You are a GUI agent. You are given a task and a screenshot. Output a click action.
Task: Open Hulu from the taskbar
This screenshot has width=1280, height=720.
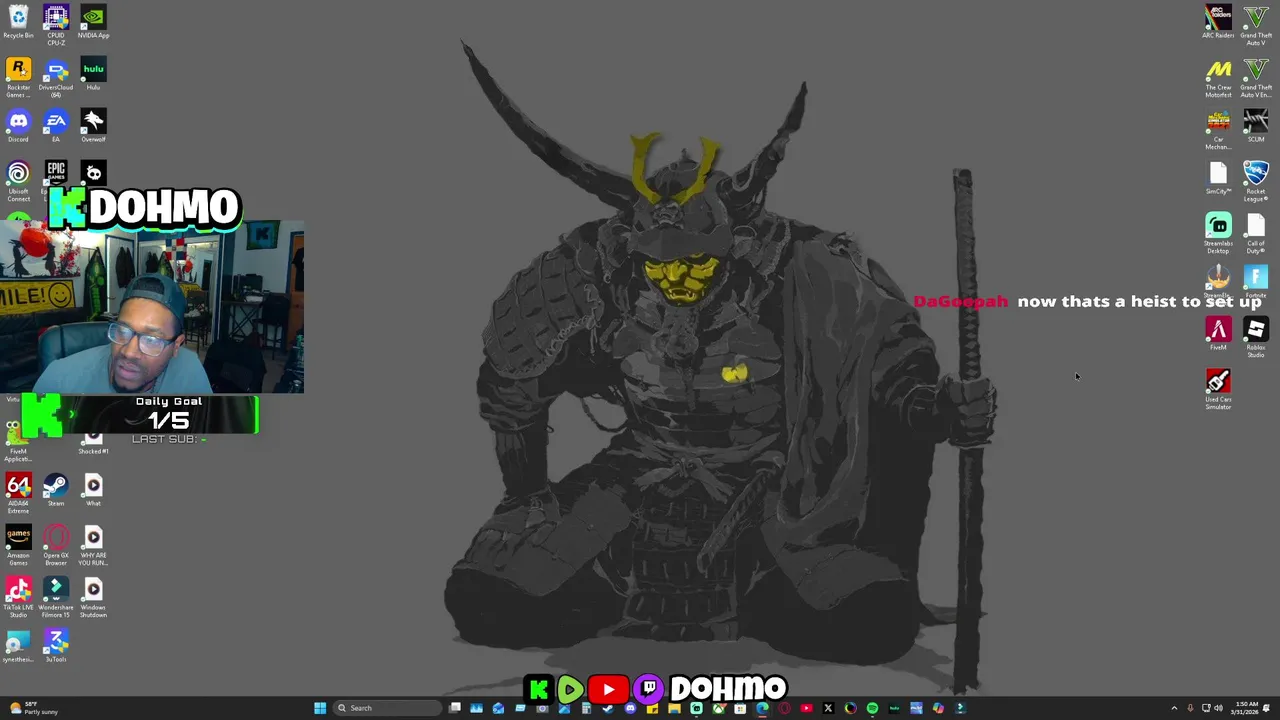click(x=894, y=708)
